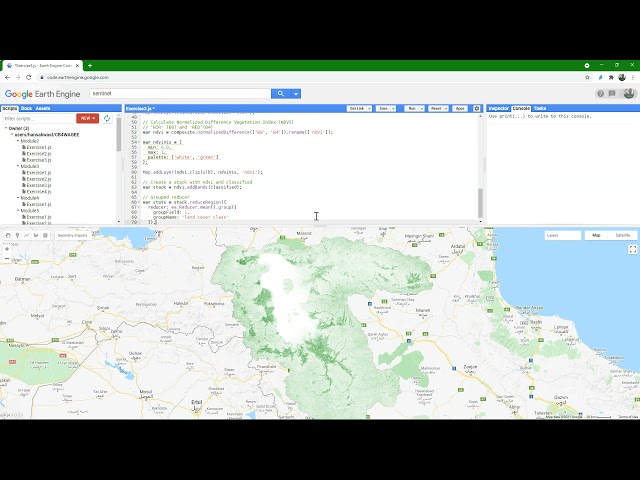The width and height of the screenshot is (640, 480).
Task: Open the Save dropdown arrow
Action: tap(393, 109)
